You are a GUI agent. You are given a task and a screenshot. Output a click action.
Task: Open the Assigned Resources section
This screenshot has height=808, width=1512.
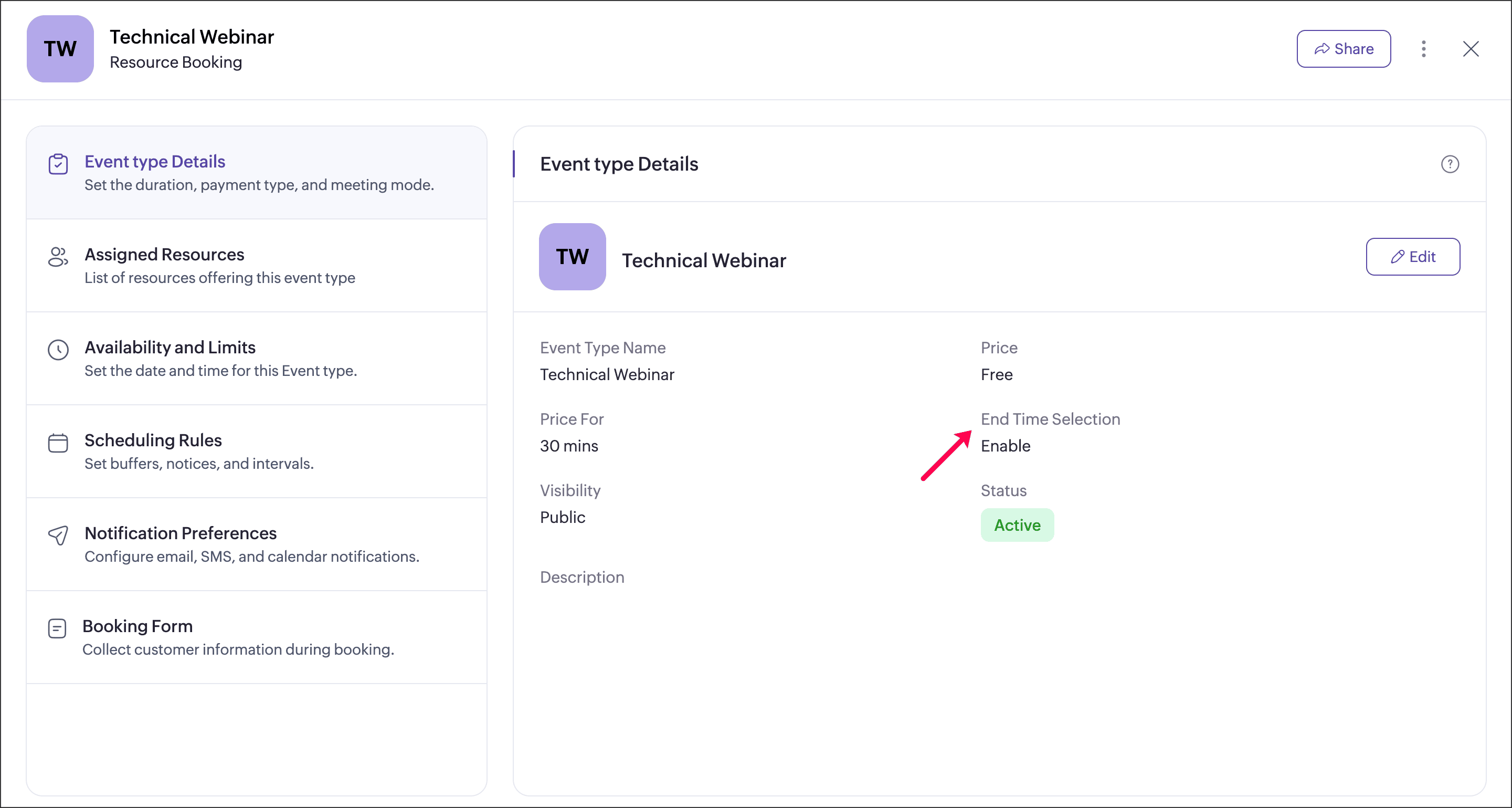[x=164, y=254]
